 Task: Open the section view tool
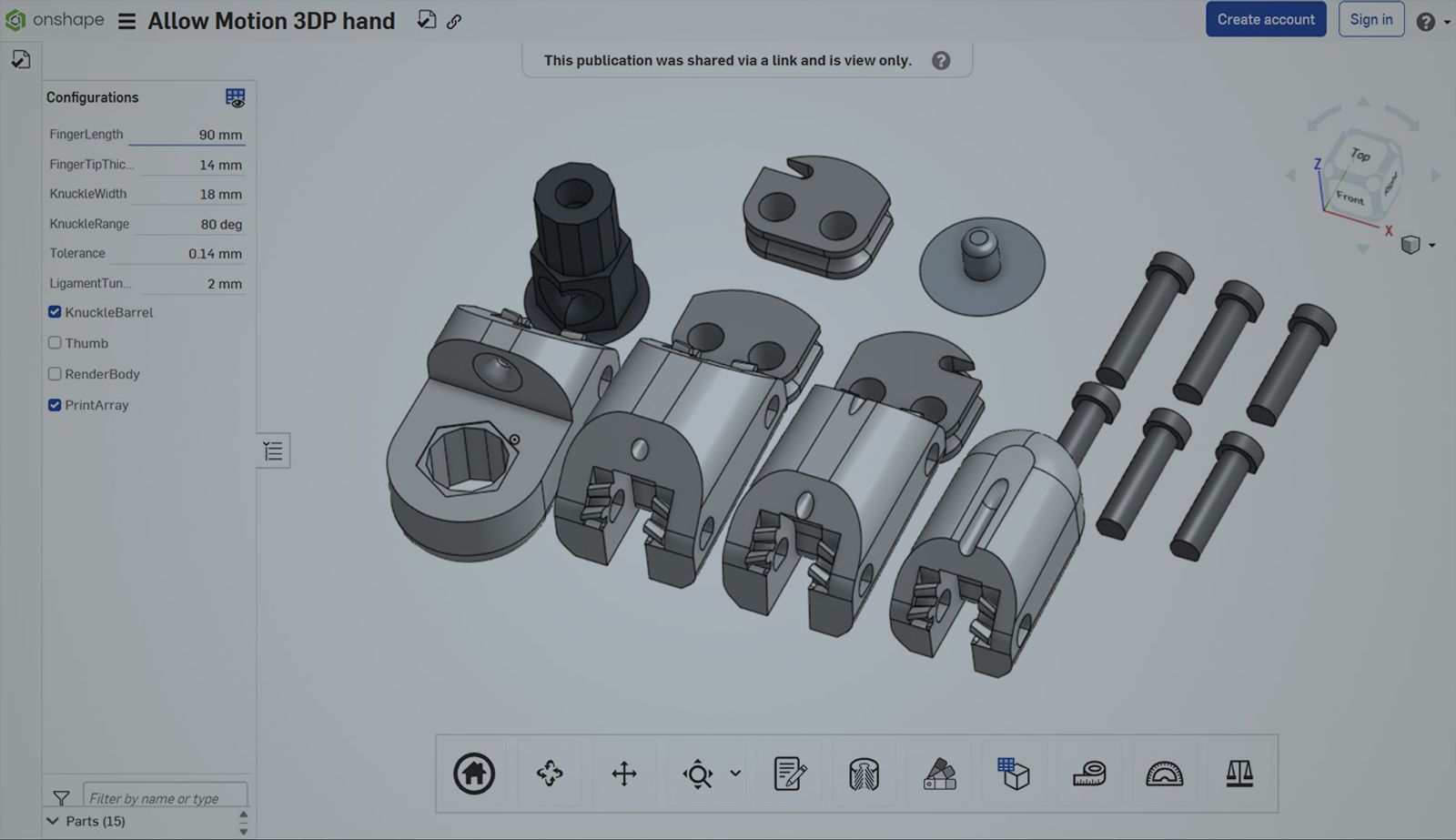(x=864, y=774)
